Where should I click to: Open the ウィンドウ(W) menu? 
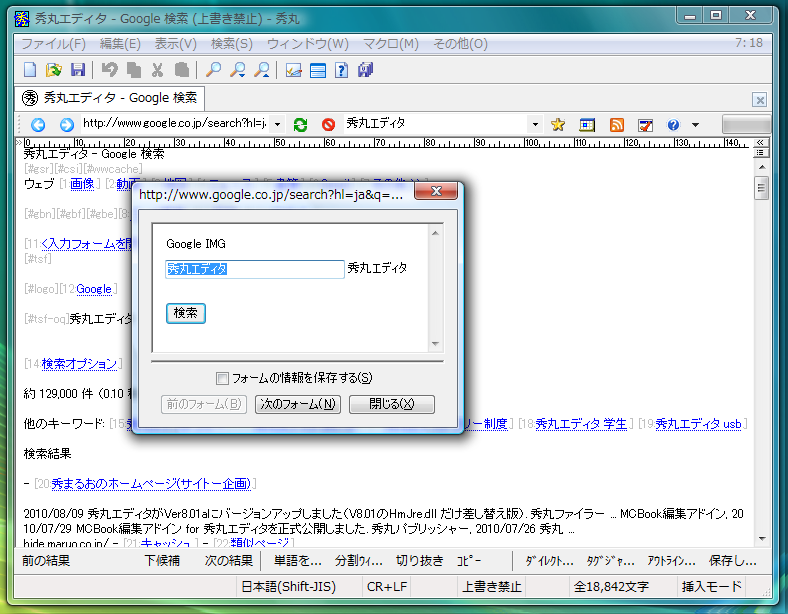[x=308, y=44]
